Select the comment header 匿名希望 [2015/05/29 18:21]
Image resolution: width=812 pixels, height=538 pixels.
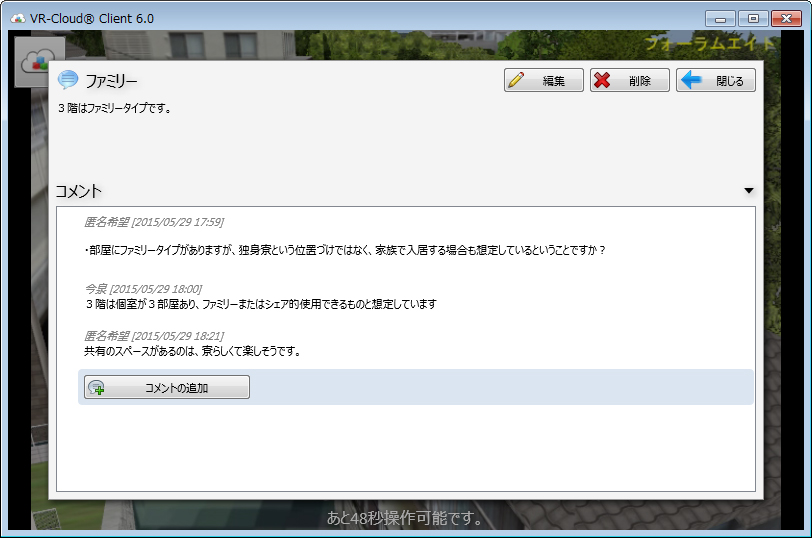click(x=154, y=336)
